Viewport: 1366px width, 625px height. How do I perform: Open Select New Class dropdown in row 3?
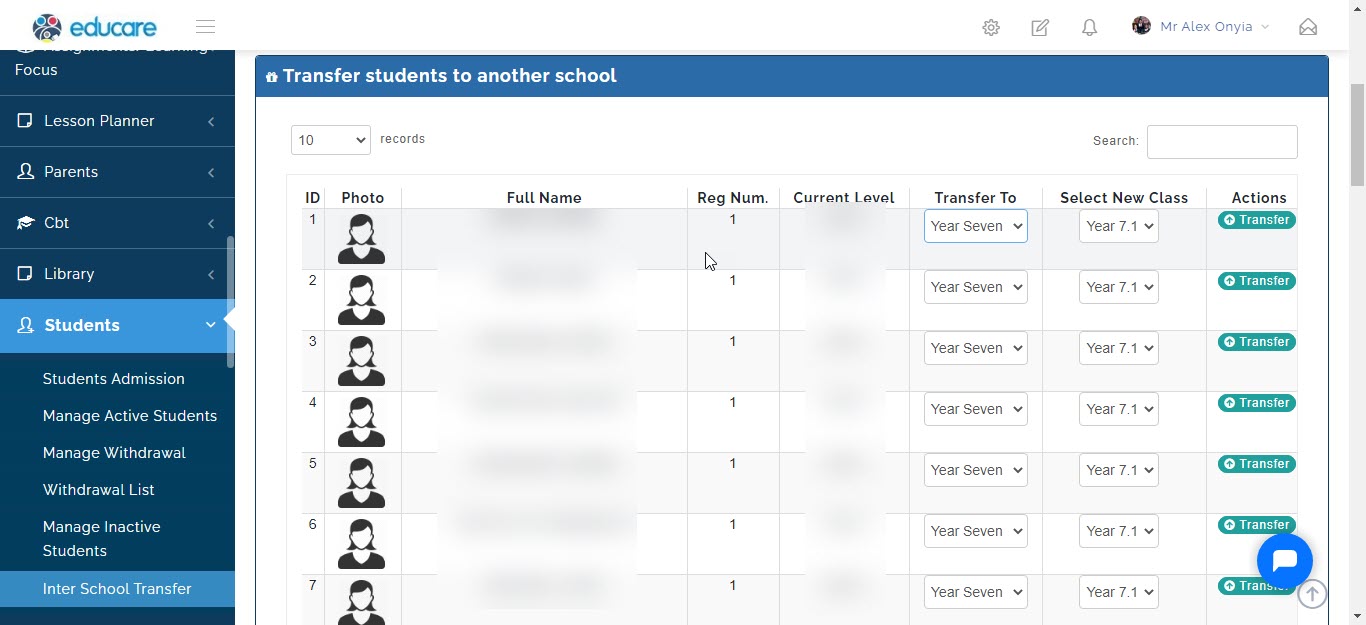tap(1118, 348)
